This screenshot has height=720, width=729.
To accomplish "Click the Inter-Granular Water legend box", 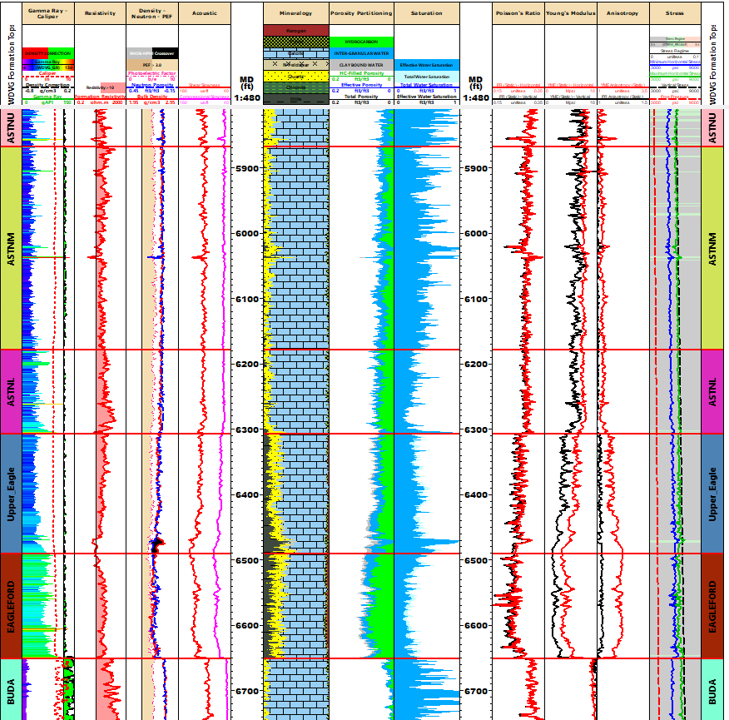I will [362, 53].
